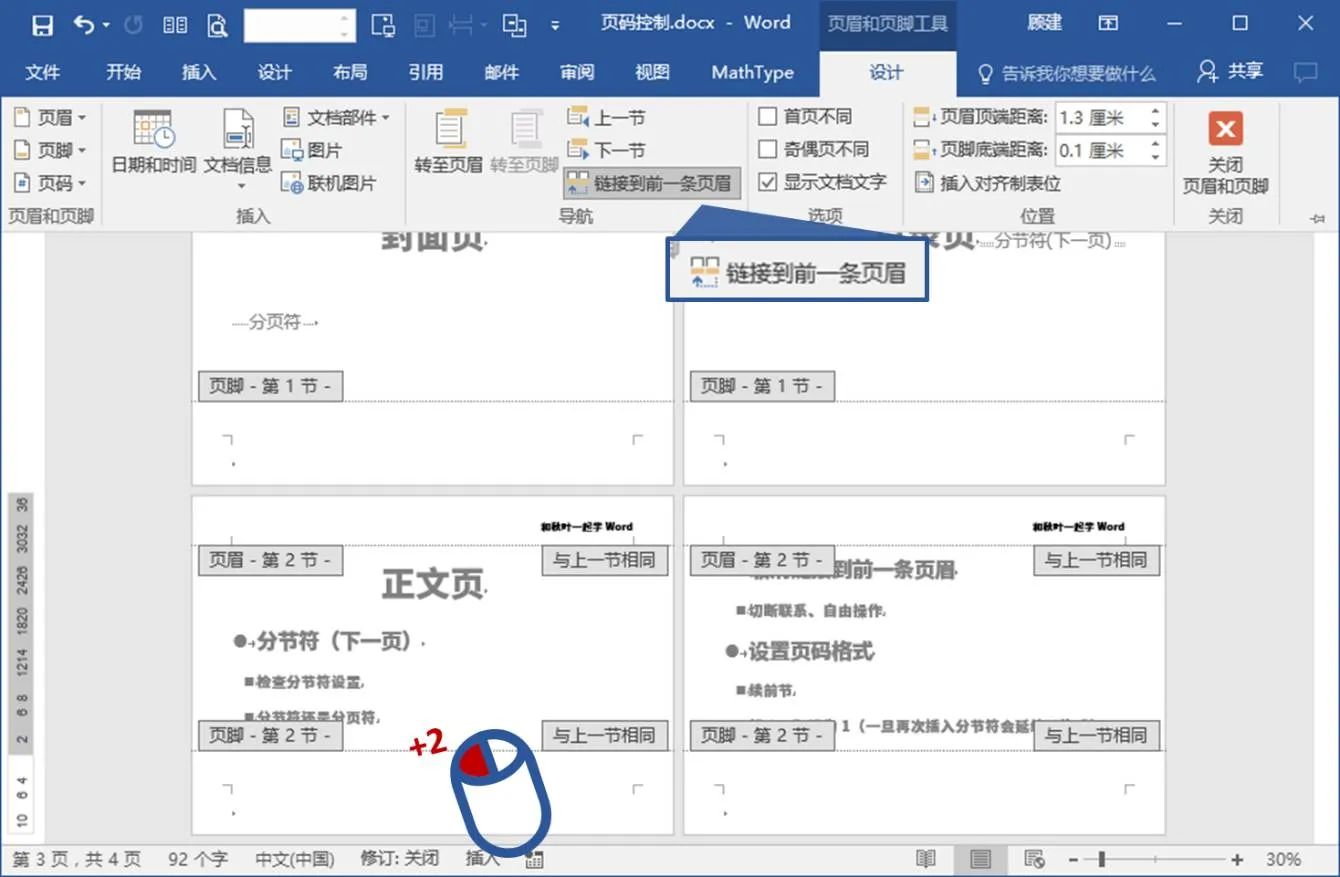This screenshot has height=877, width=1340.
Task: Collapse the ribbon with the pin icon
Action: pos(1317,217)
